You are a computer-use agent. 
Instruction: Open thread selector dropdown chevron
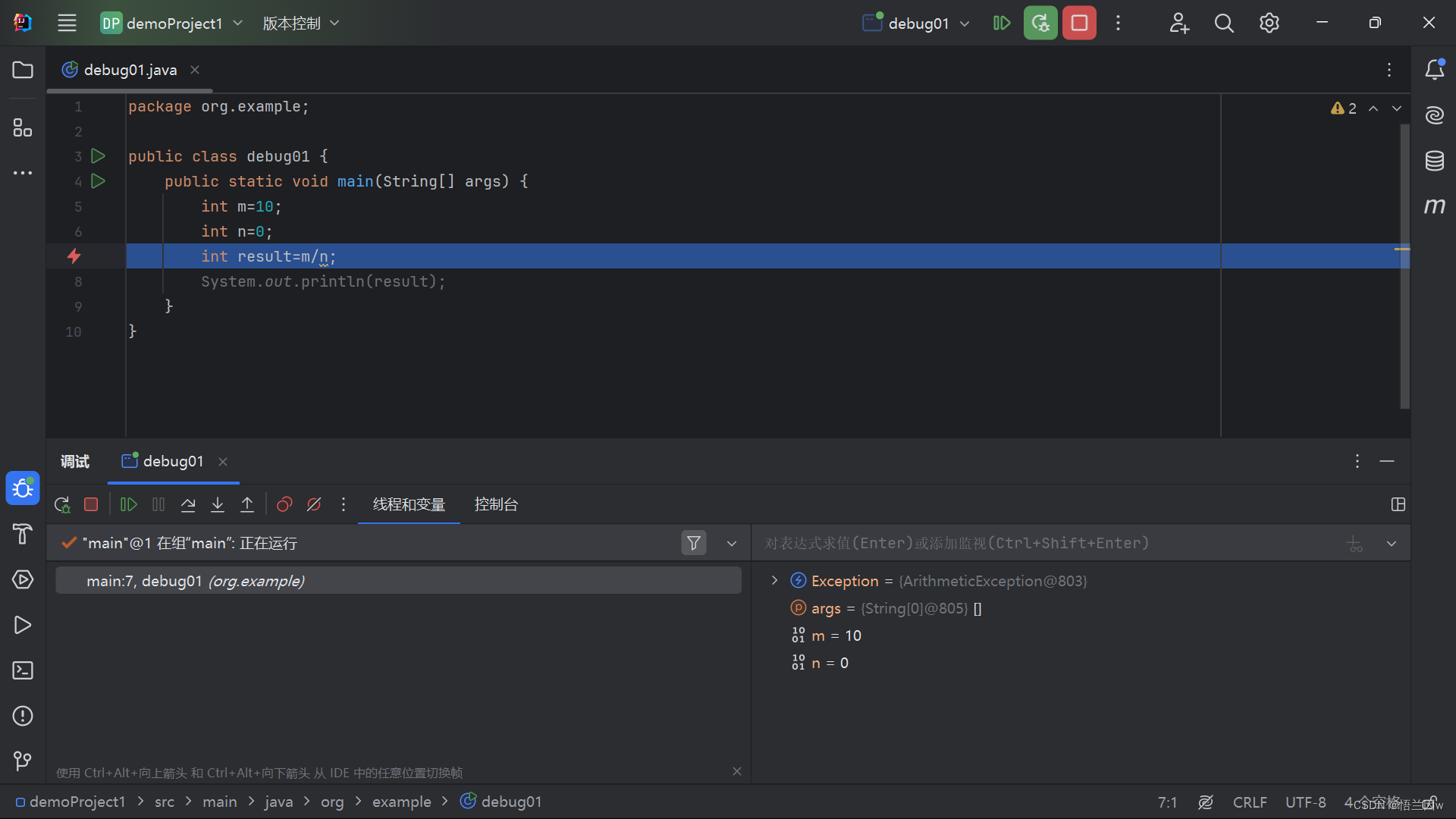coord(732,543)
